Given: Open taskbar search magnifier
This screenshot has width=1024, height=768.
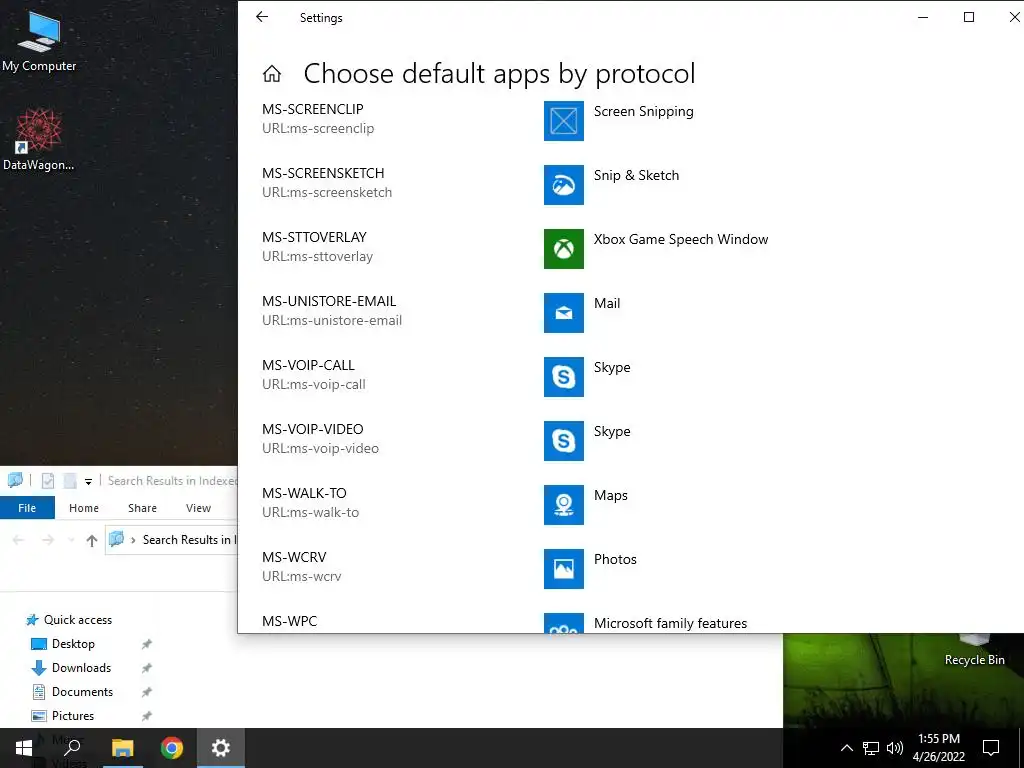Looking at the screenshot, I should [72, 748].
